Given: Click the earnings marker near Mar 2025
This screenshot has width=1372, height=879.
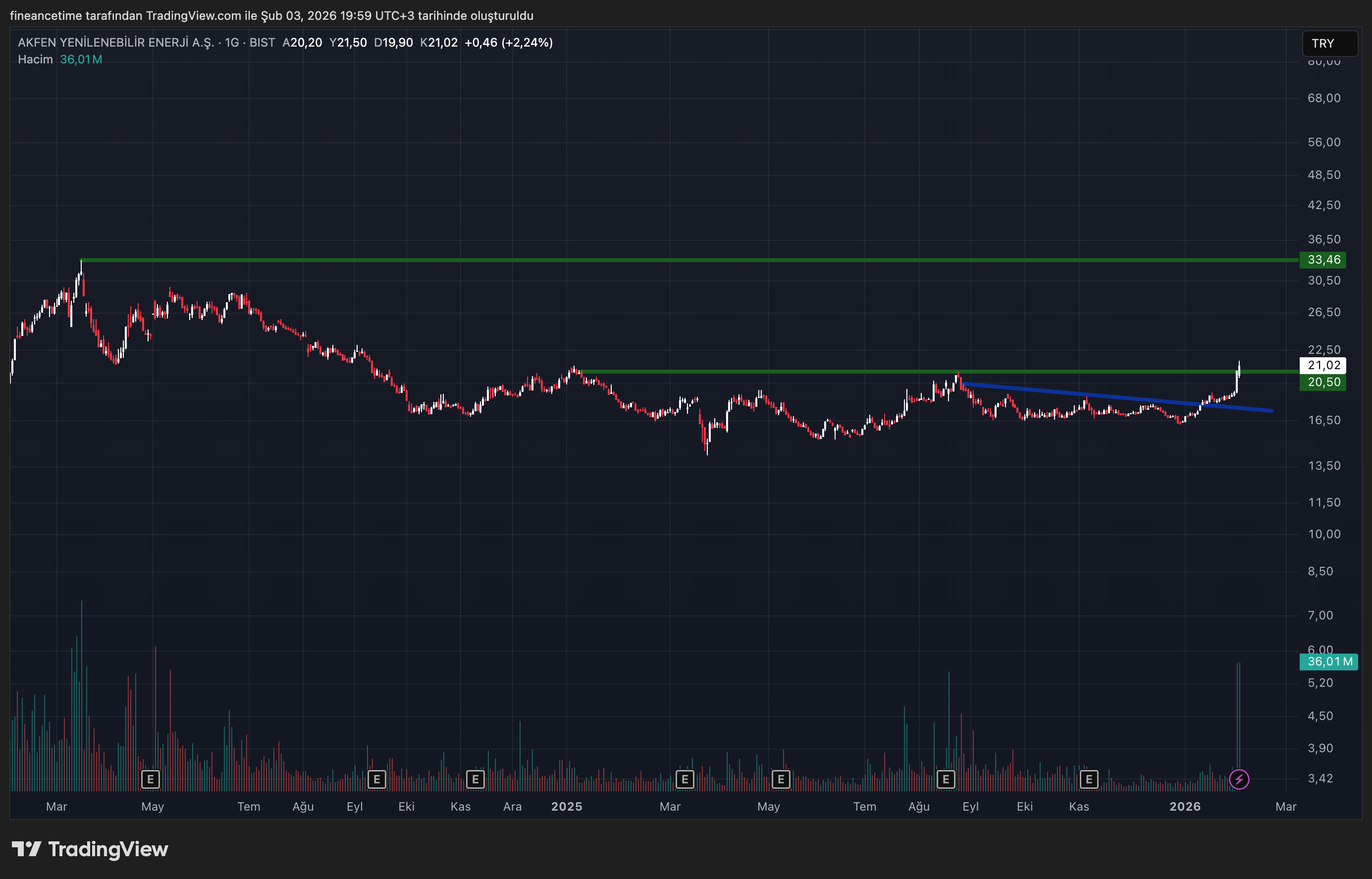Looking at the screenshot, I should pyautogui.click(x=685, y=779).
